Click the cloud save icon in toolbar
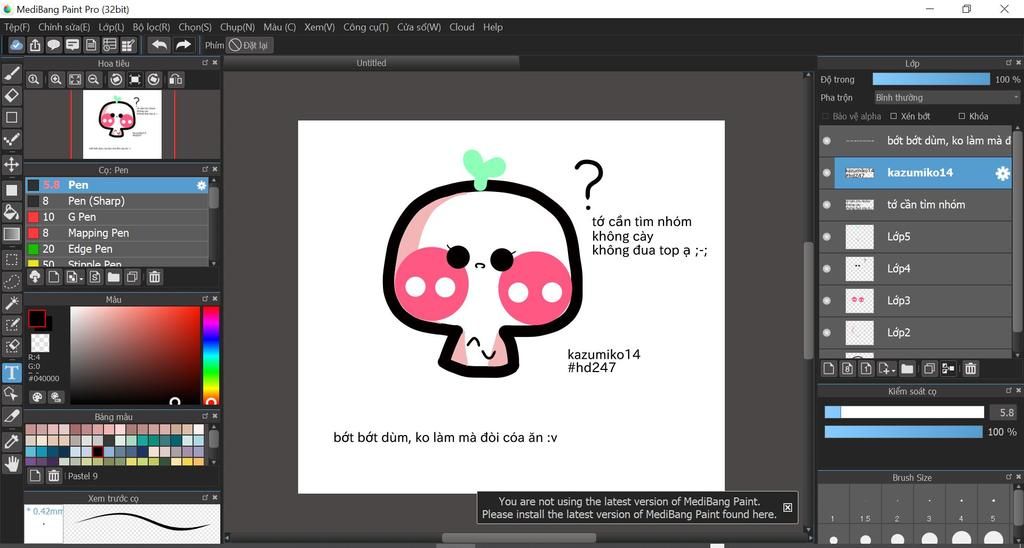The height and width of the screenshot is (548, 1024). coord(16,45)
